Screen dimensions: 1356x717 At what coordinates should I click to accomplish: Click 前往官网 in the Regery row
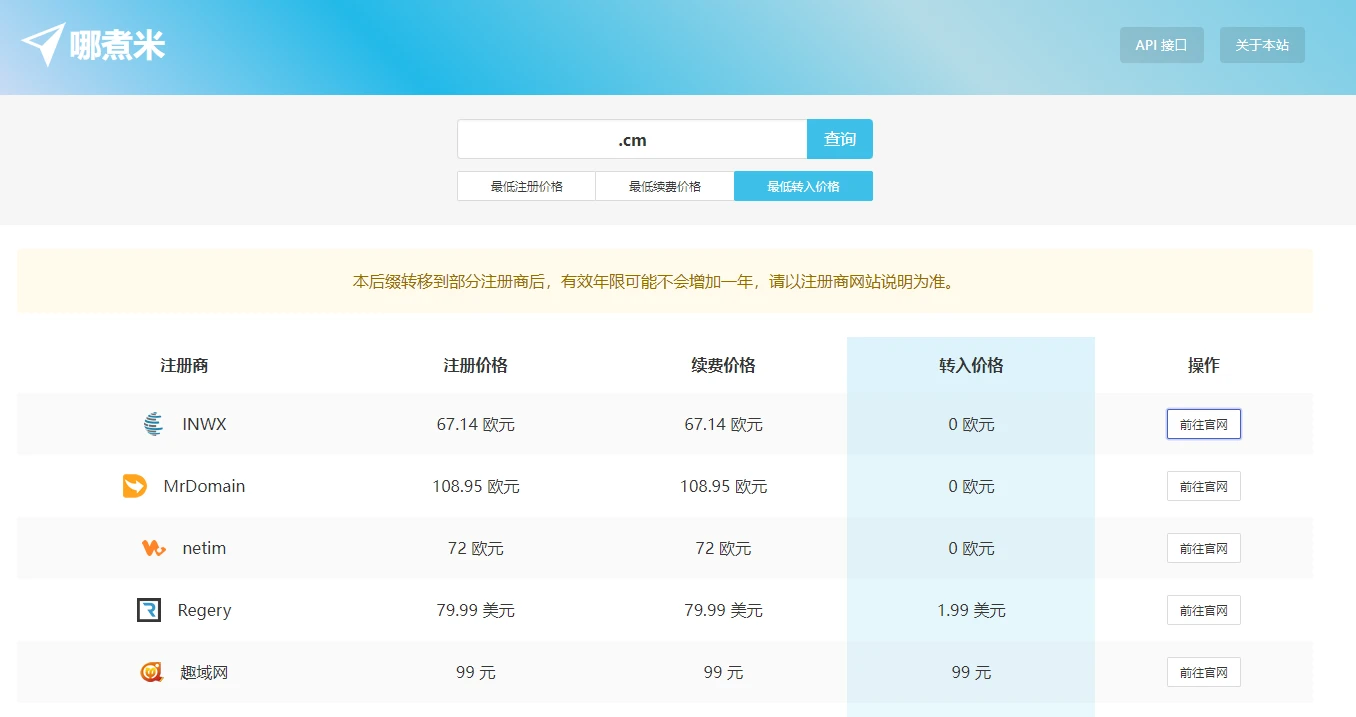(1203, 610)
